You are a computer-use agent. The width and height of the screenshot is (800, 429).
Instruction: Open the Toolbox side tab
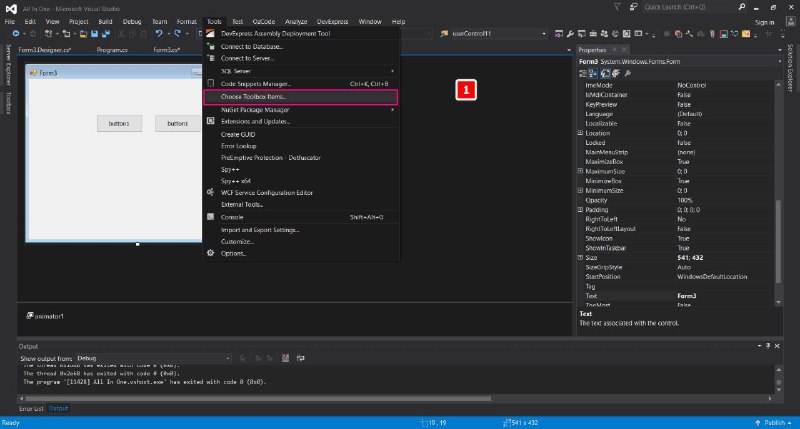[x=8, y=103]
